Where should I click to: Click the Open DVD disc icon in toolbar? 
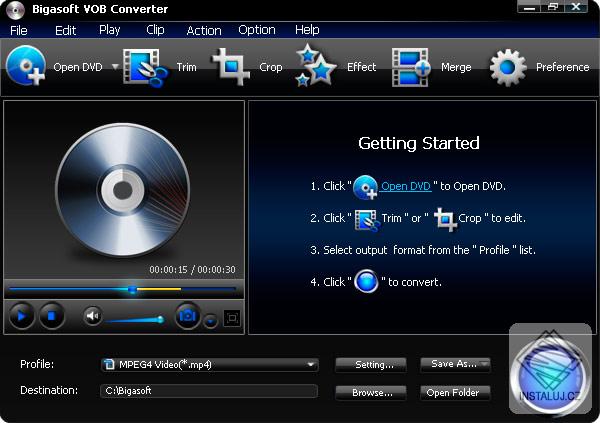click(x=26, y=65)
